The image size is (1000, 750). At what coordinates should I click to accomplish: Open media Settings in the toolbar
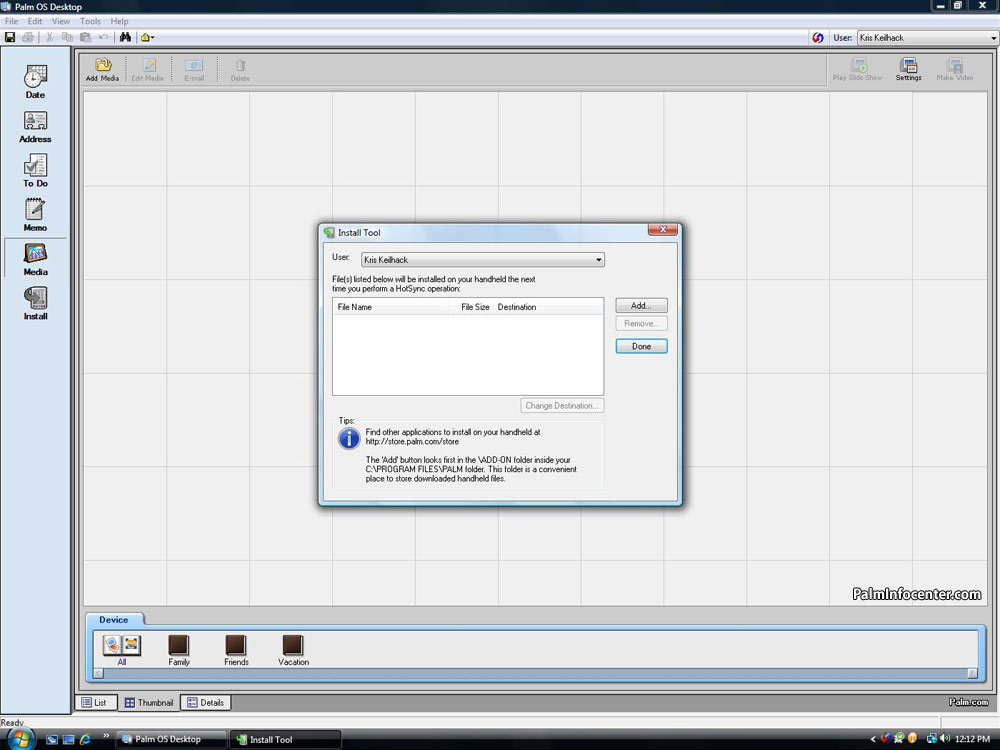pos(908,70)
